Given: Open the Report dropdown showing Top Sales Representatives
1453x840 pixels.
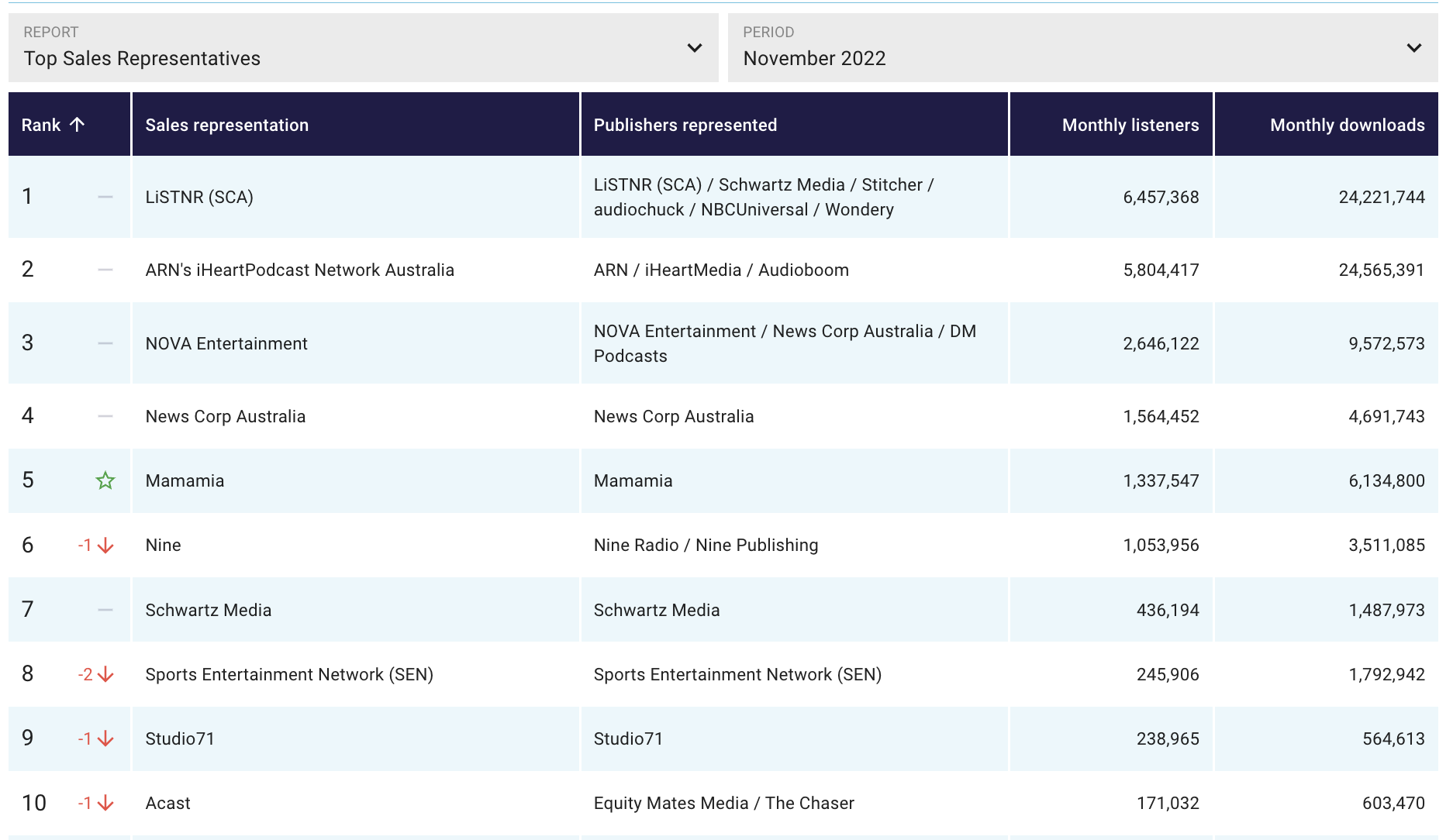Looking at the screenshot, I should [363, 47].
